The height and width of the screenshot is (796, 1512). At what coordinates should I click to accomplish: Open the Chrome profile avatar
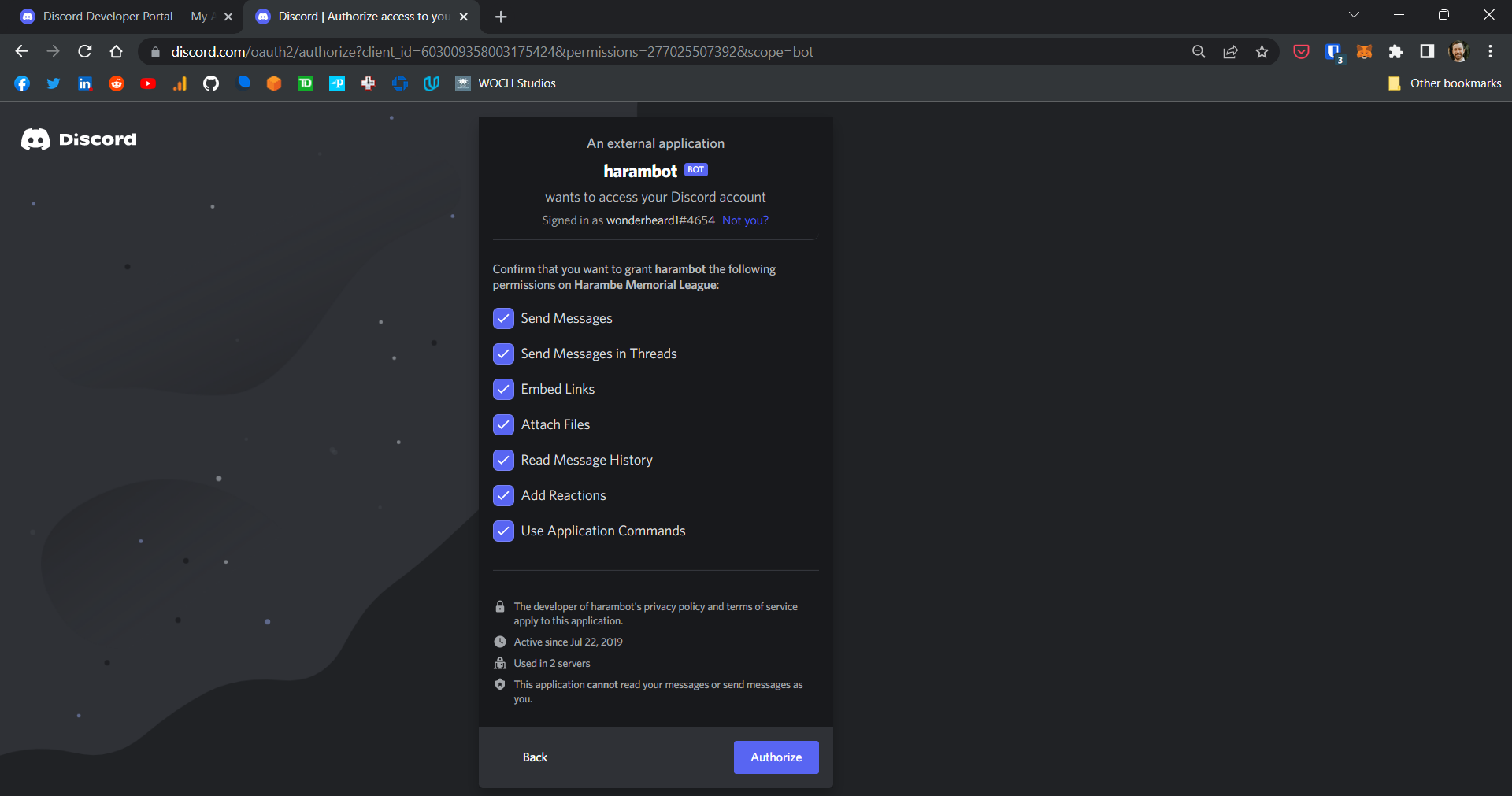pos(1458,52)
